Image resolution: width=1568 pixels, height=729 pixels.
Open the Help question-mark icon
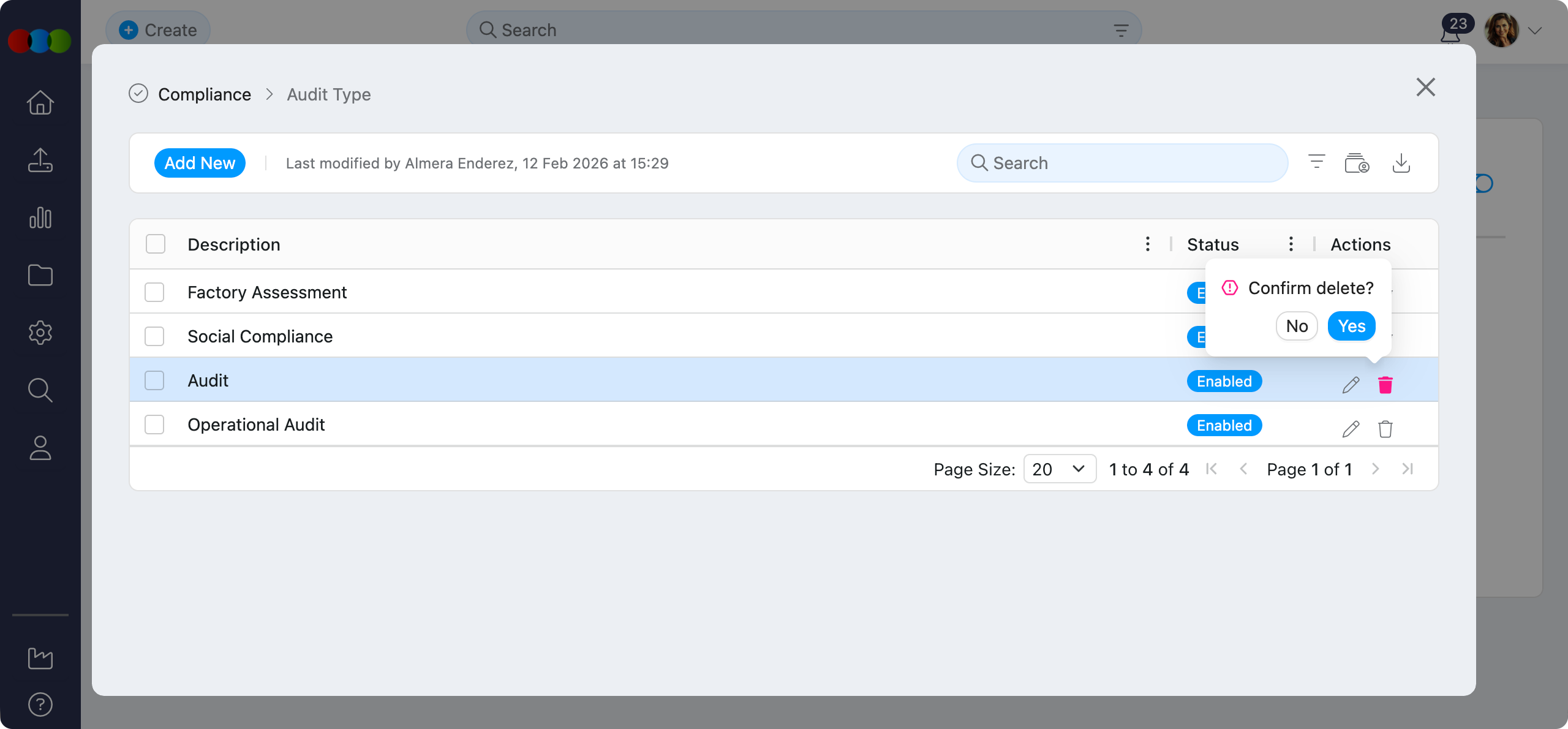click(40, 704)
